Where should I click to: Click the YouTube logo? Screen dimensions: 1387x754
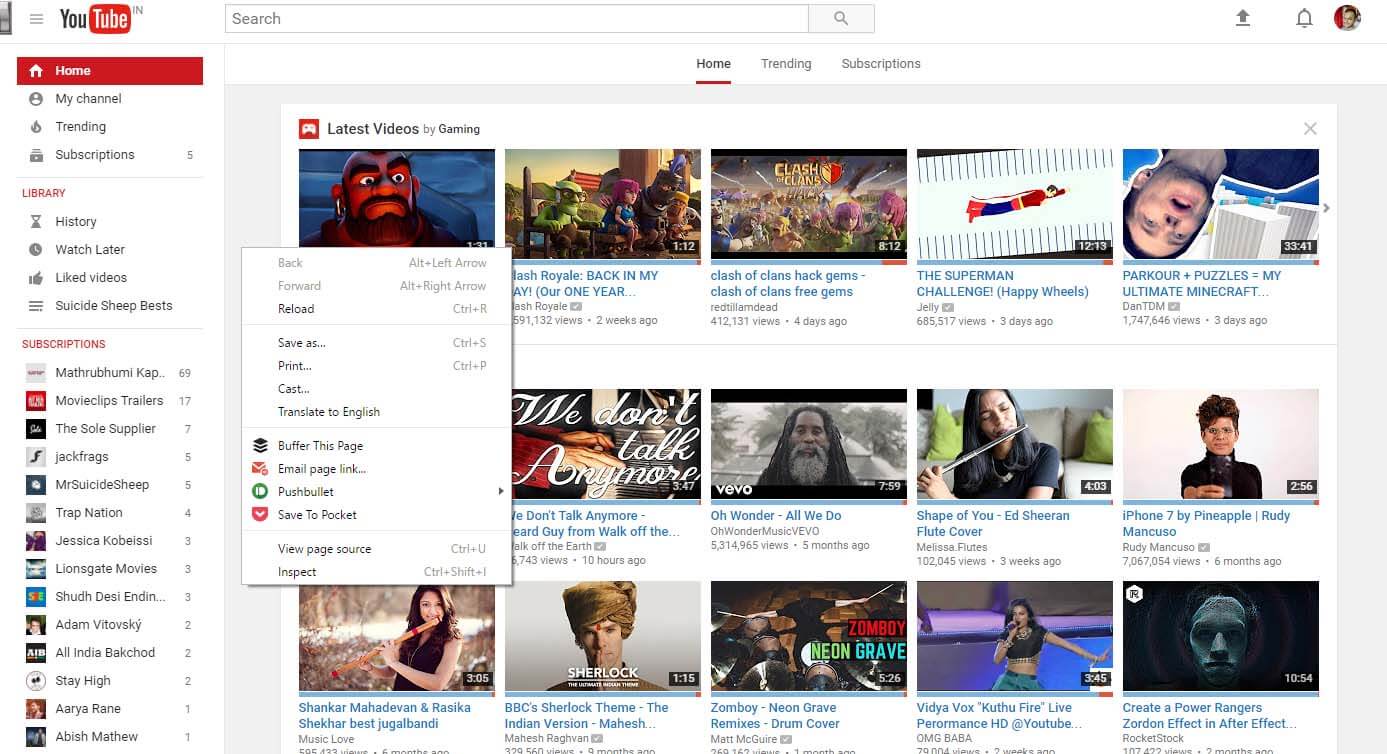click(95, 19)
